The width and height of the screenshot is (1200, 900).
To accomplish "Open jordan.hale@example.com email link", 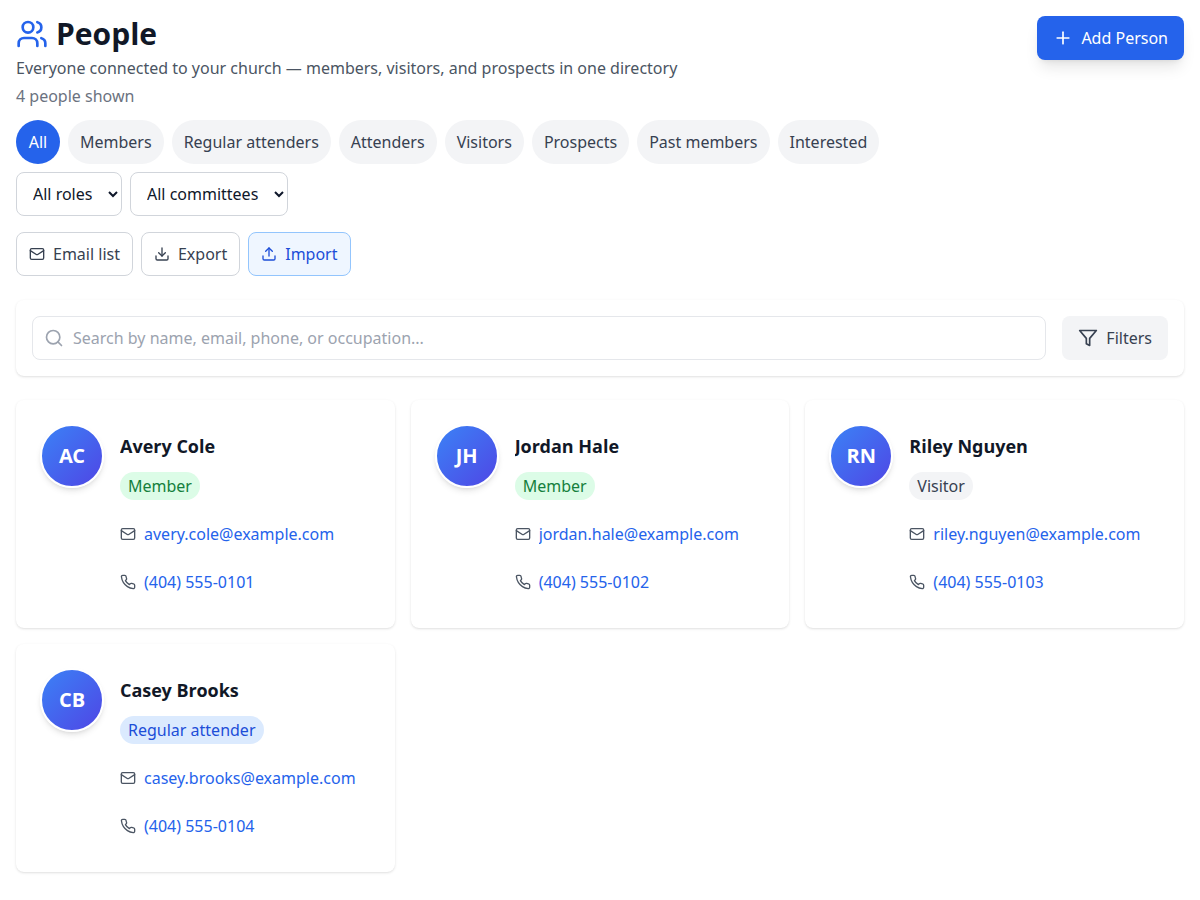I will 639,534.
